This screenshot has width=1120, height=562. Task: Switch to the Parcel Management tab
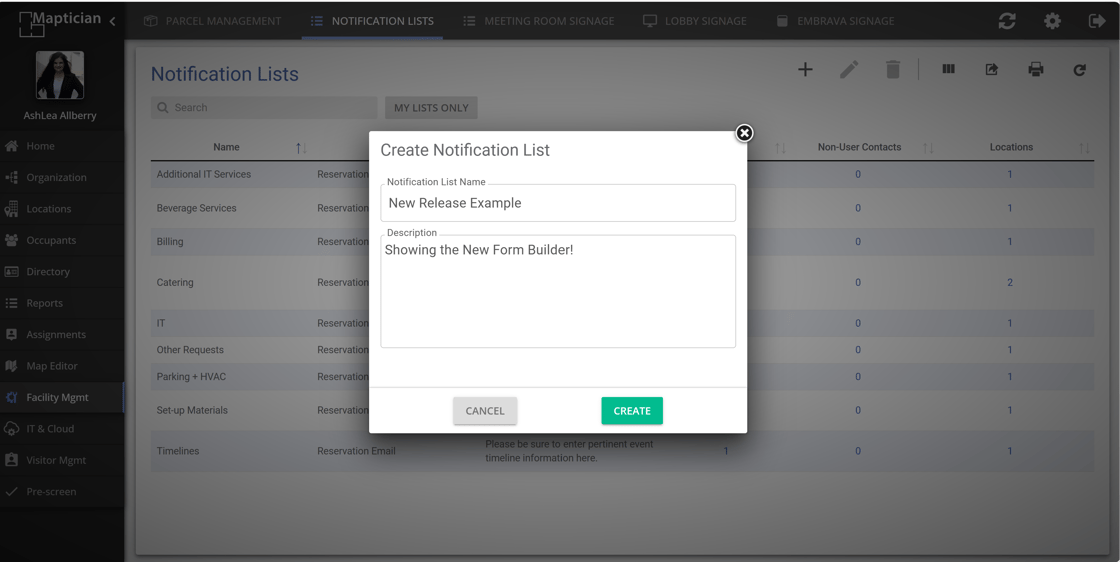coord(213,21)
